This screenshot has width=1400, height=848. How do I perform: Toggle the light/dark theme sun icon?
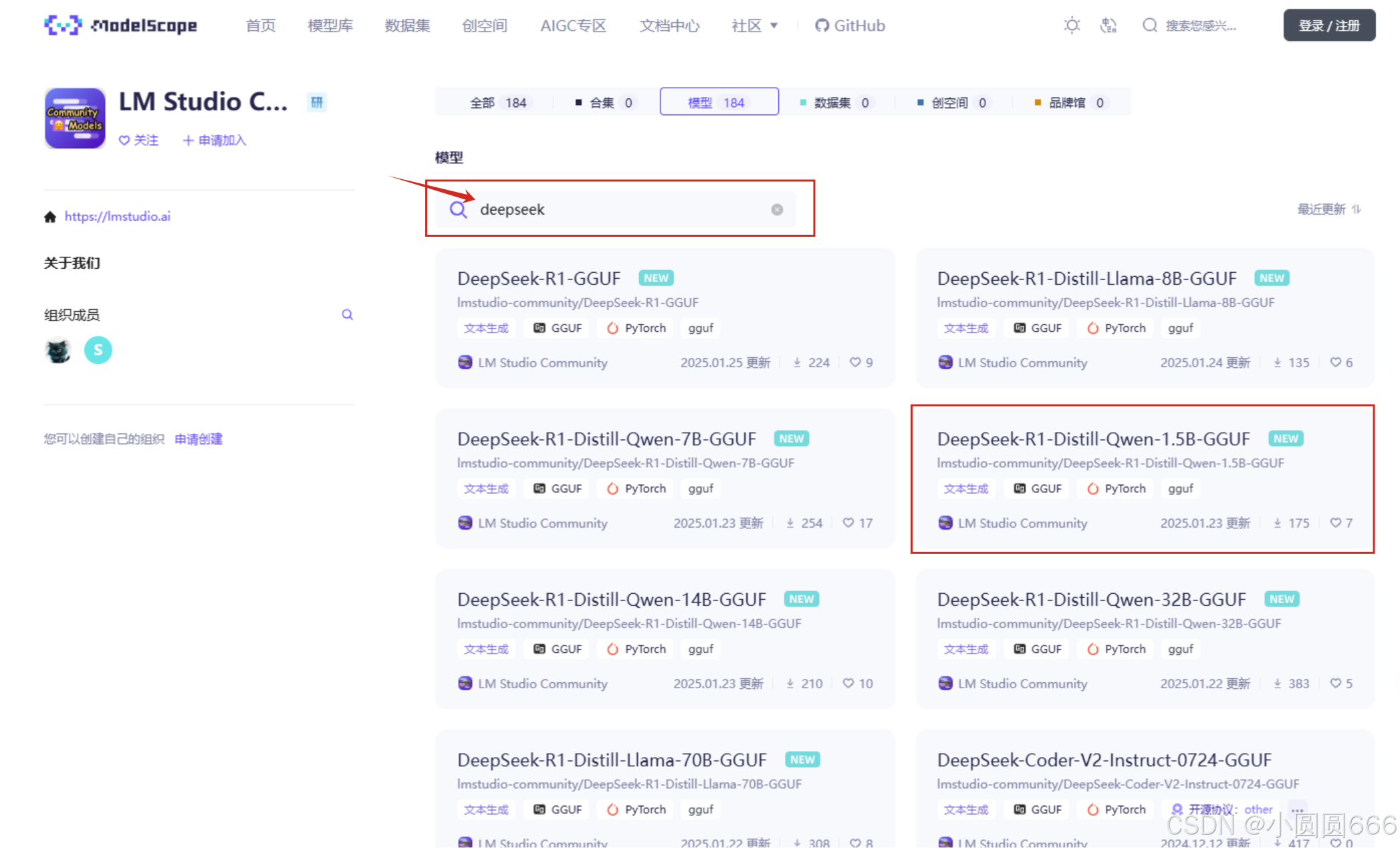1072,25
